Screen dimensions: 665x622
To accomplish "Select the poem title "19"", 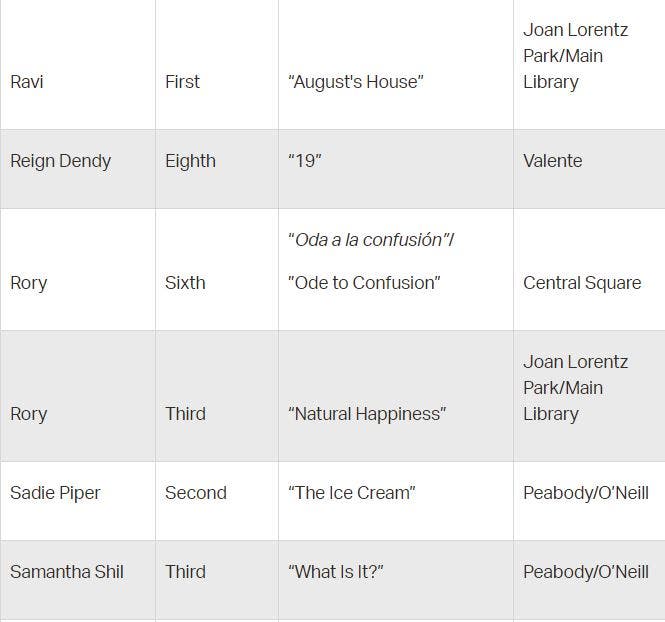I will pyautogui.click(x=304, y=161).
